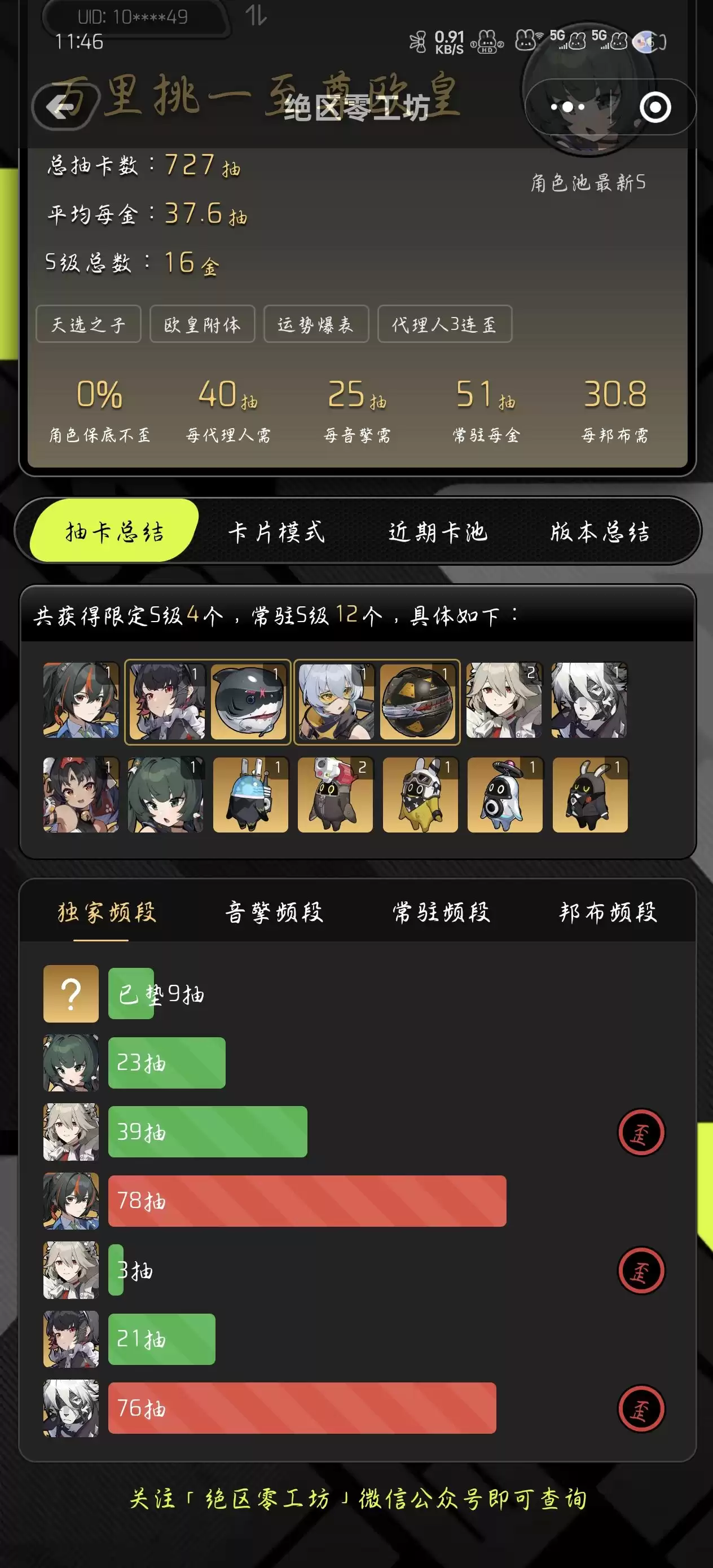Tap the question mark pity icon
713x1568 pixels.
(71, 993)
